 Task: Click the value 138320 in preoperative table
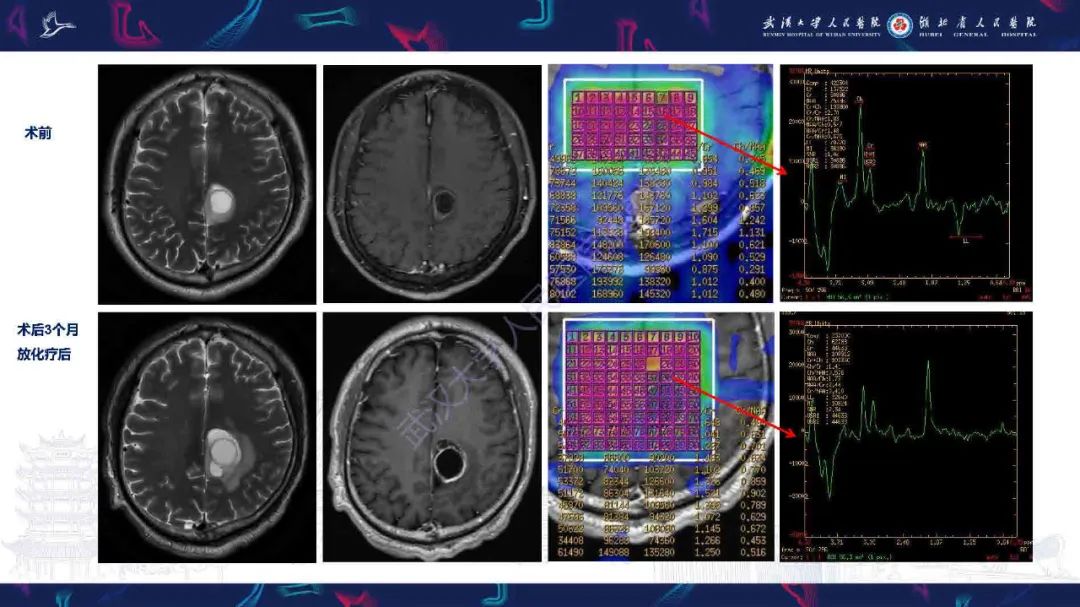click(x=654, y=282)
